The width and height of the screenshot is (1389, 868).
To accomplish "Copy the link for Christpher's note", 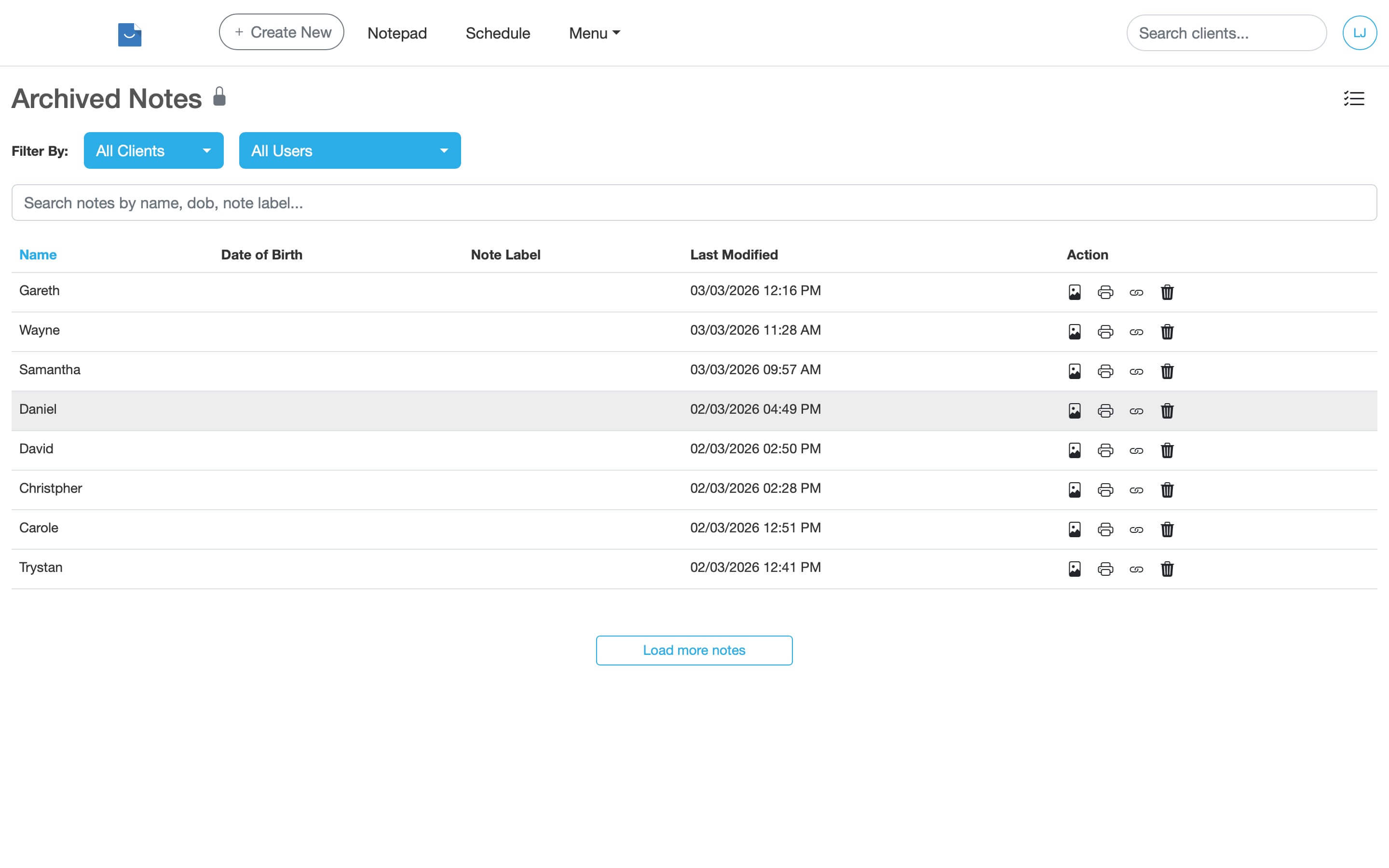I will (x=1136, y=489).
